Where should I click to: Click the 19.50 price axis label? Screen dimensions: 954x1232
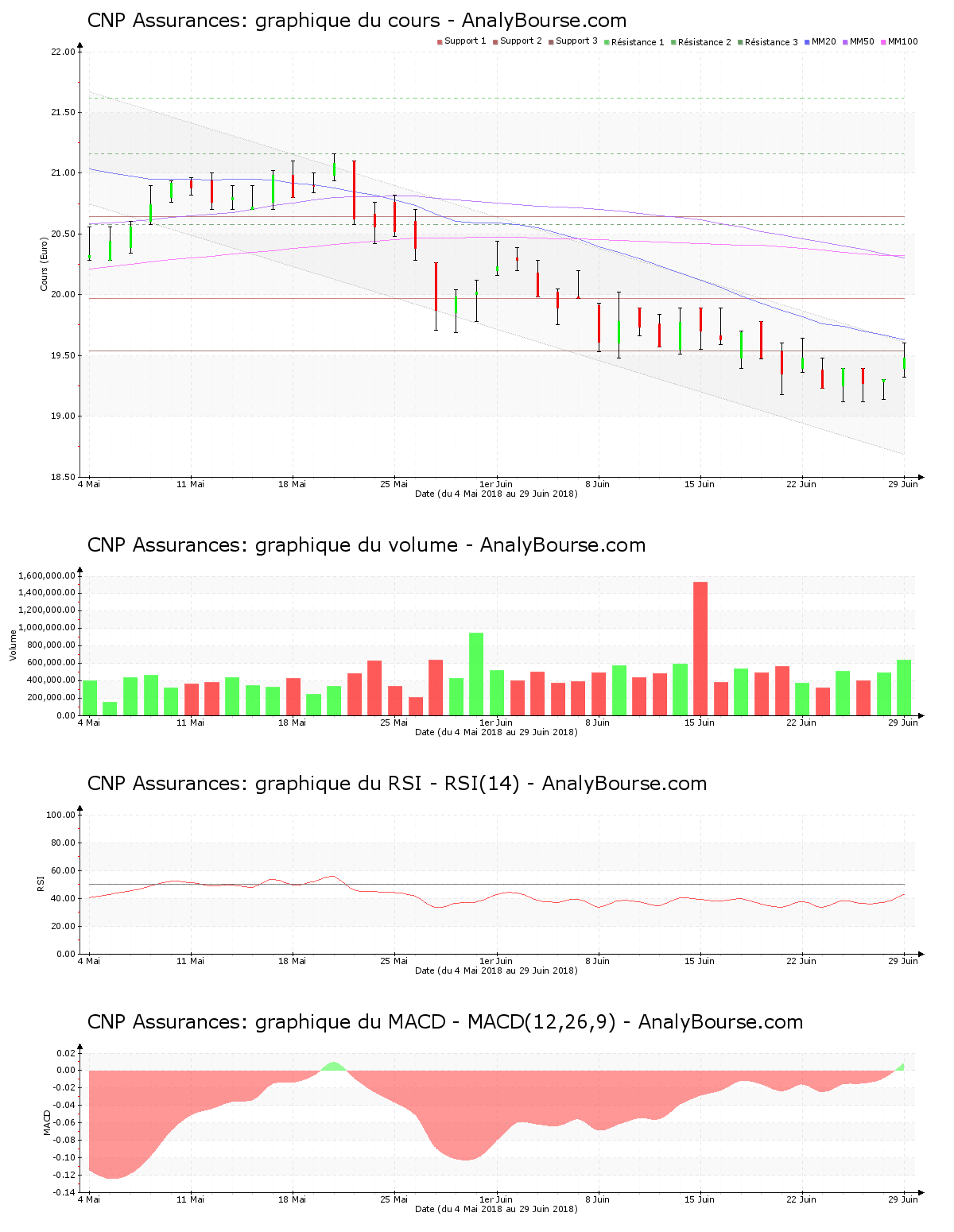[63, 356]
